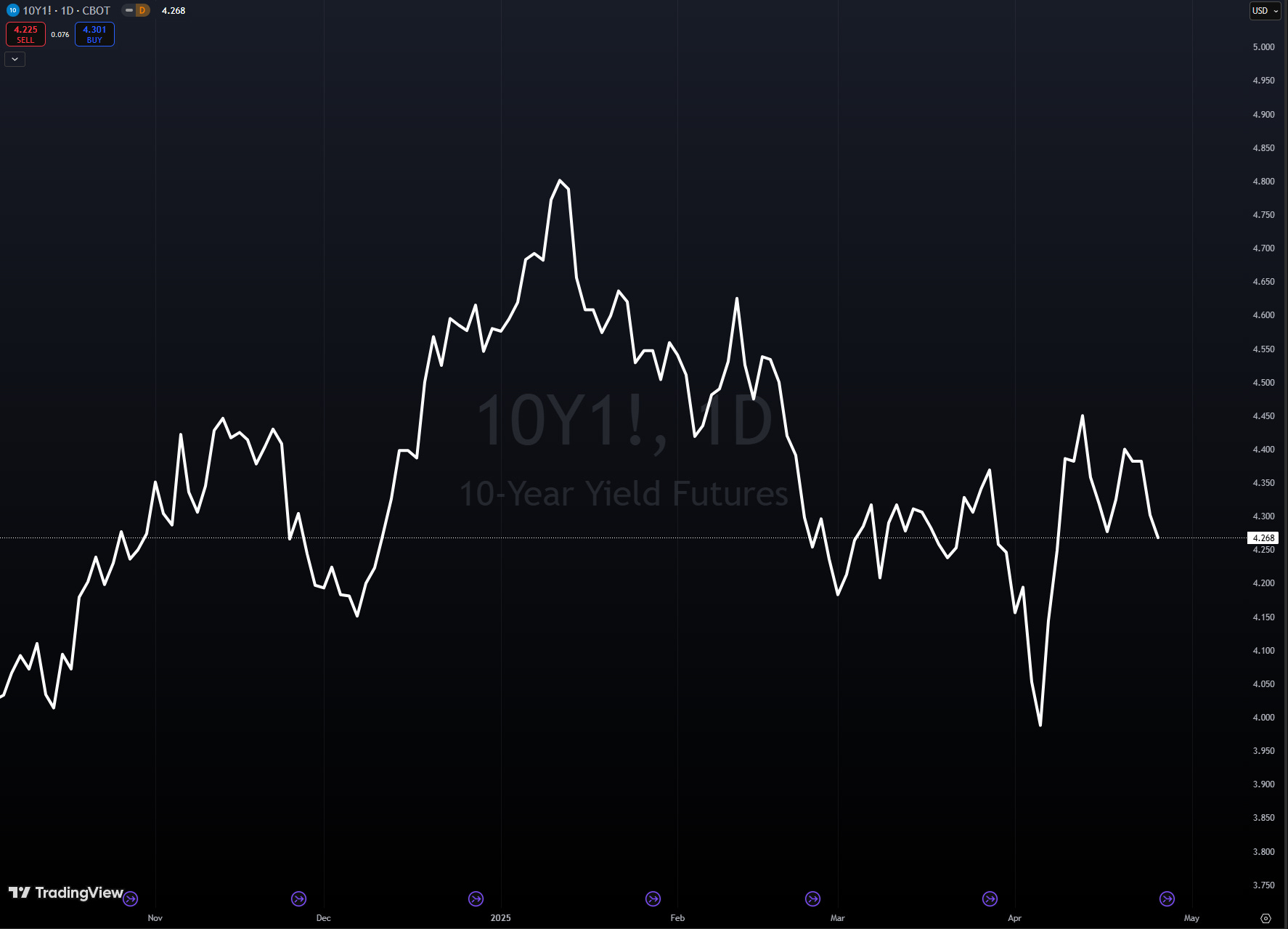Click the 4.000 price axis label
This screenshot has height=929, width=1288.
click(x=1264, y=718)
